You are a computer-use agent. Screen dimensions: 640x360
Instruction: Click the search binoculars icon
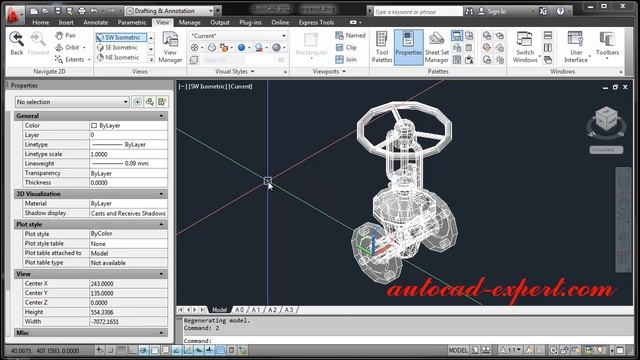tap(469, 11)
